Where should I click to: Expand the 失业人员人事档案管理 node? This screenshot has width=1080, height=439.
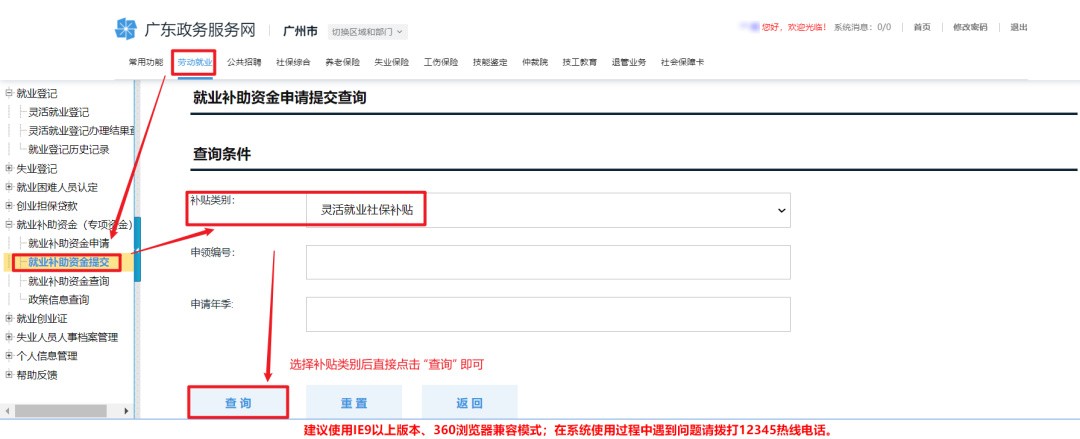pyautogui.click(x=9, y=338)
